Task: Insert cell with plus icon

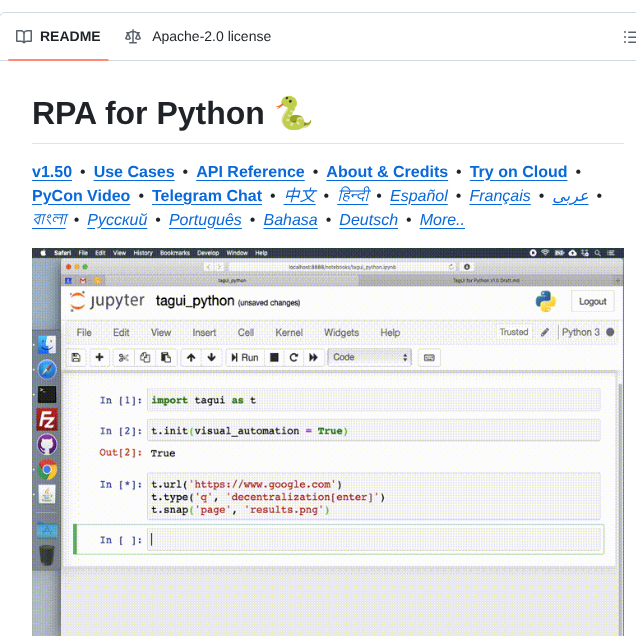Action: point(99,357)
